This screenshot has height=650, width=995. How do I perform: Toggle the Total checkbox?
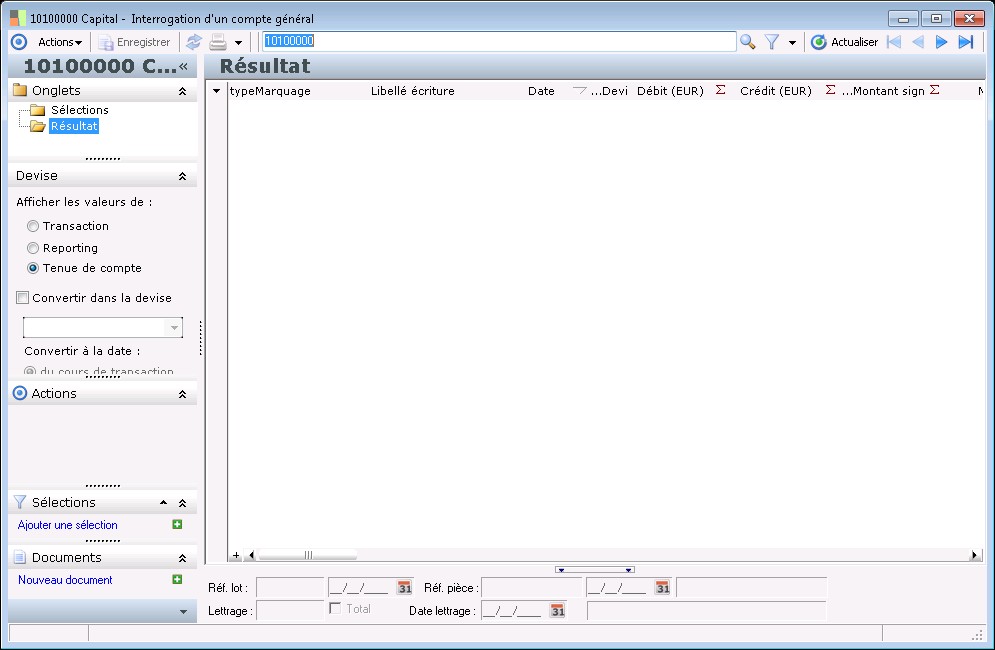point(335,608)
